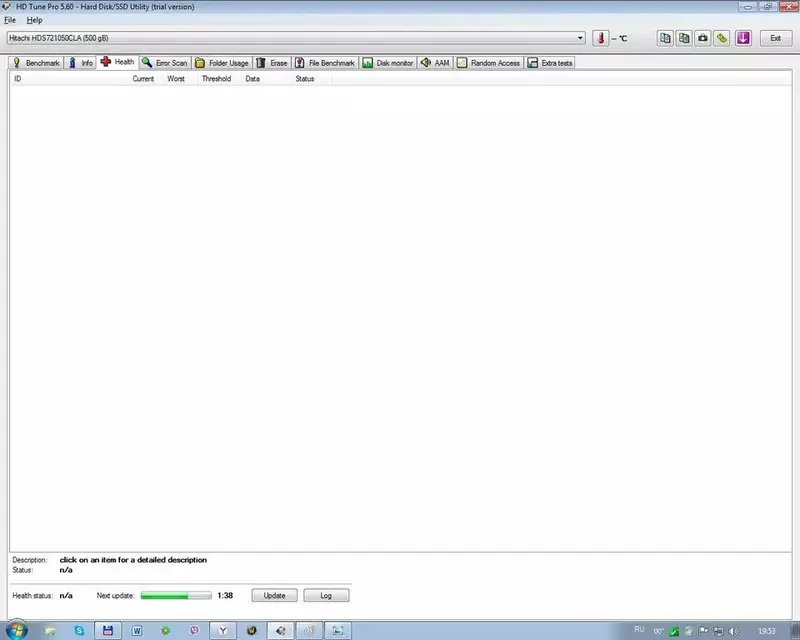Click the Status column header

(305, 79)
